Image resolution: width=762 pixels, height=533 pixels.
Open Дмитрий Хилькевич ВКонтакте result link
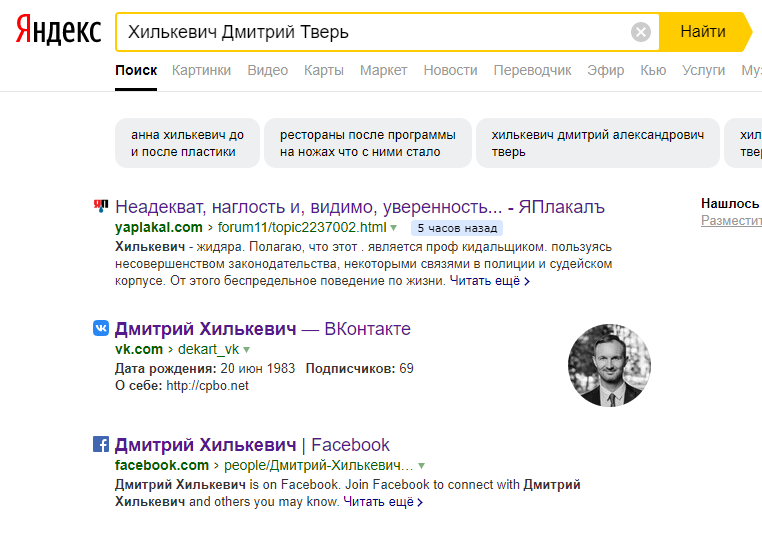point(262,329)
